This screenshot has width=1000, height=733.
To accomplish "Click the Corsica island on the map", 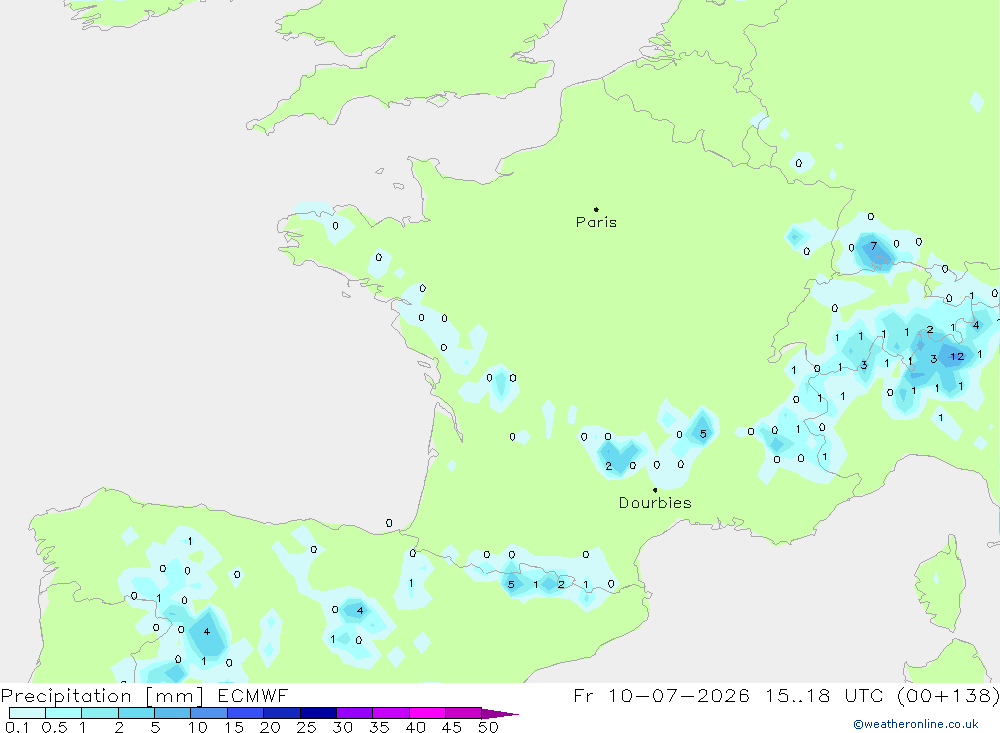I will (x=939, y=584).
